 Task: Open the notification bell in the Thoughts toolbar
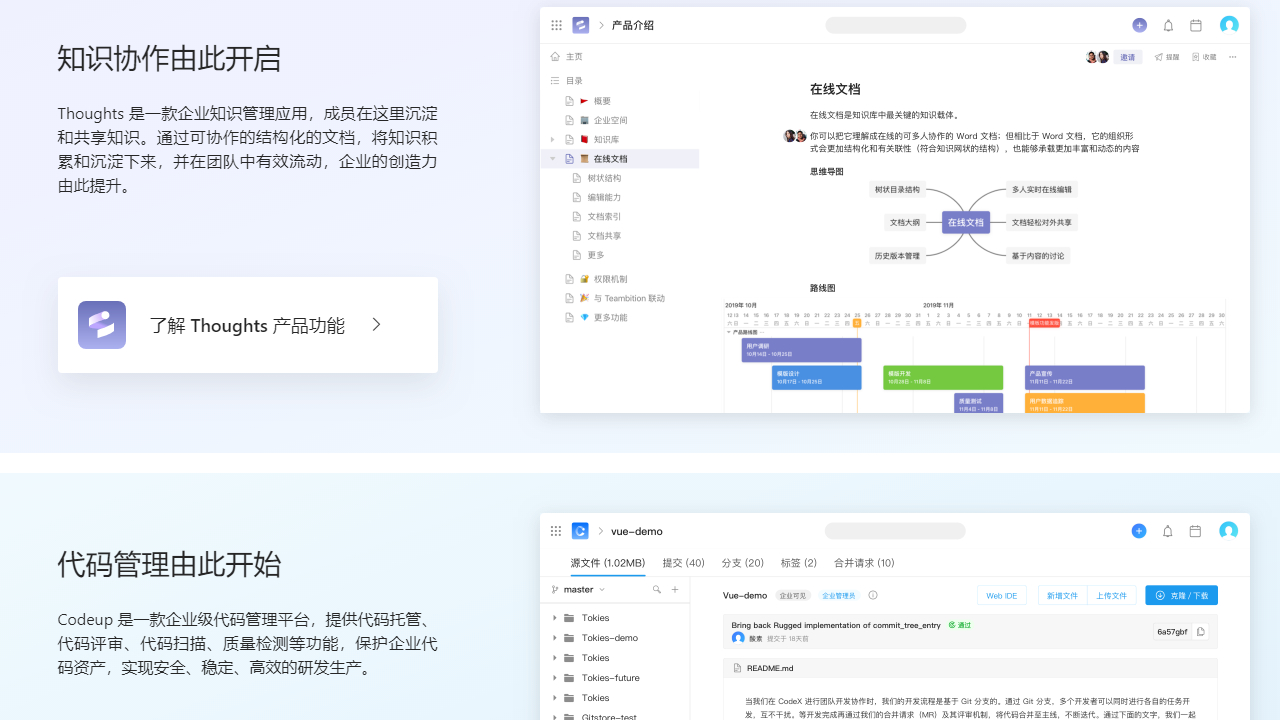[1168, 25]
